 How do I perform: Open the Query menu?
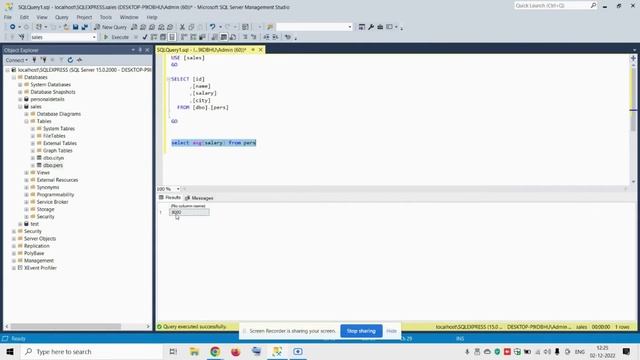[62, 17]
